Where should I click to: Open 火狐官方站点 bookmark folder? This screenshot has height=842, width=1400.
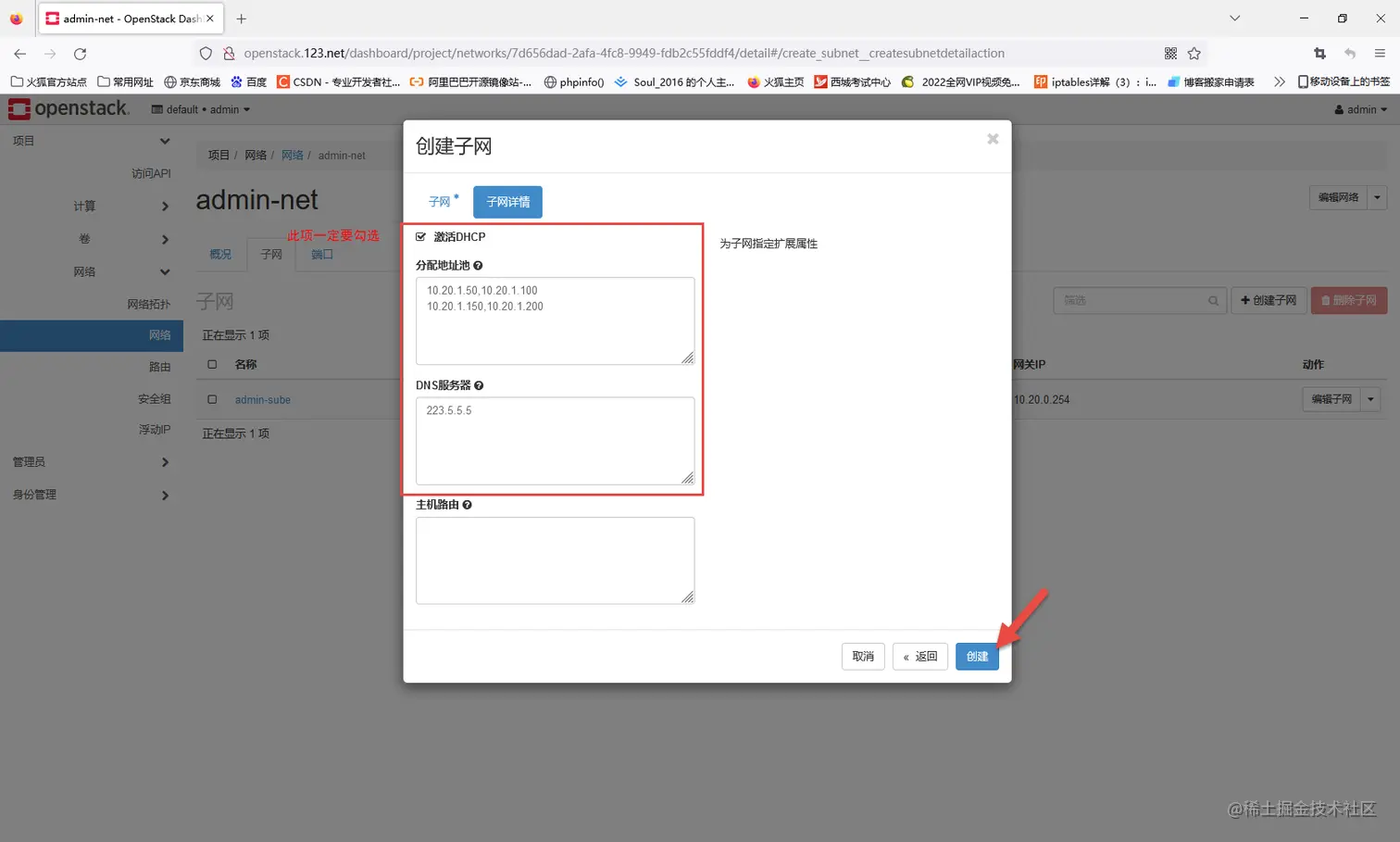coord(48,82)
